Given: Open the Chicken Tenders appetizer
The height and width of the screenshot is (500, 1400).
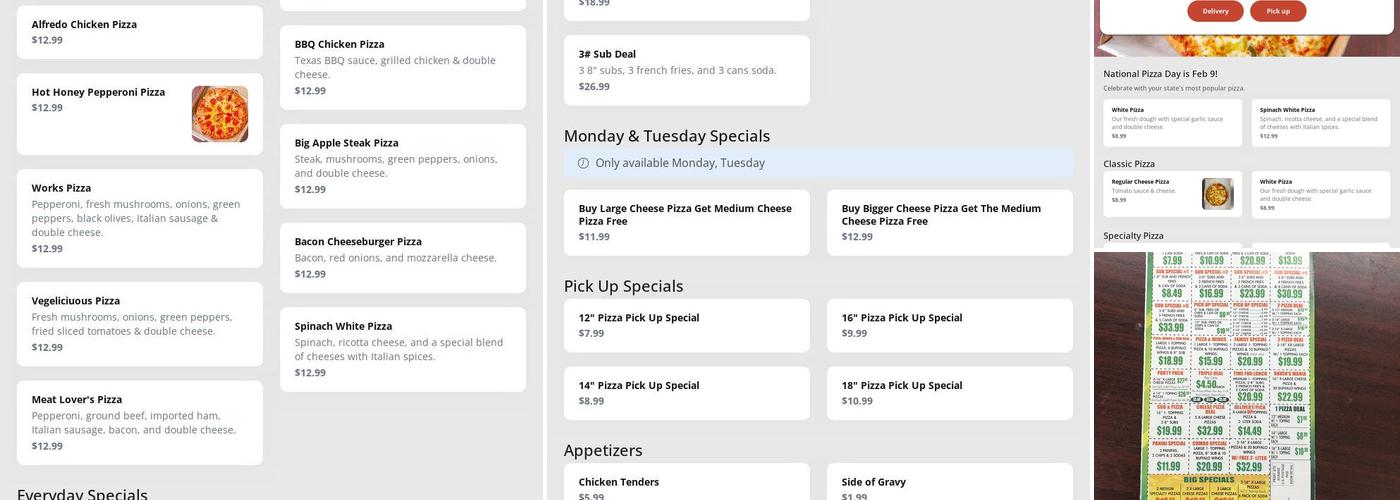Looking at the screenshot, I should coord(686,483).
